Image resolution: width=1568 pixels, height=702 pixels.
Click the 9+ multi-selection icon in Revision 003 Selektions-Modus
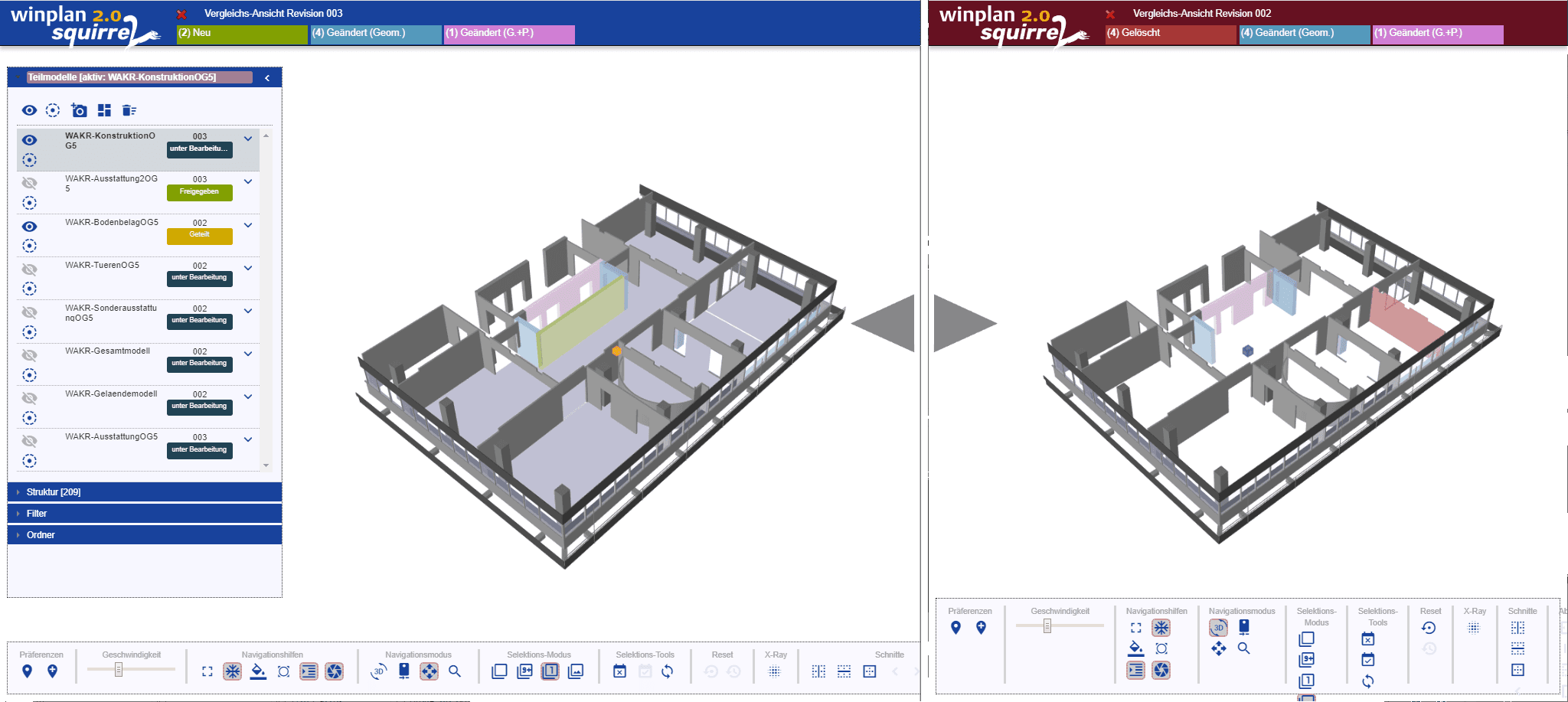click(524, 671)
